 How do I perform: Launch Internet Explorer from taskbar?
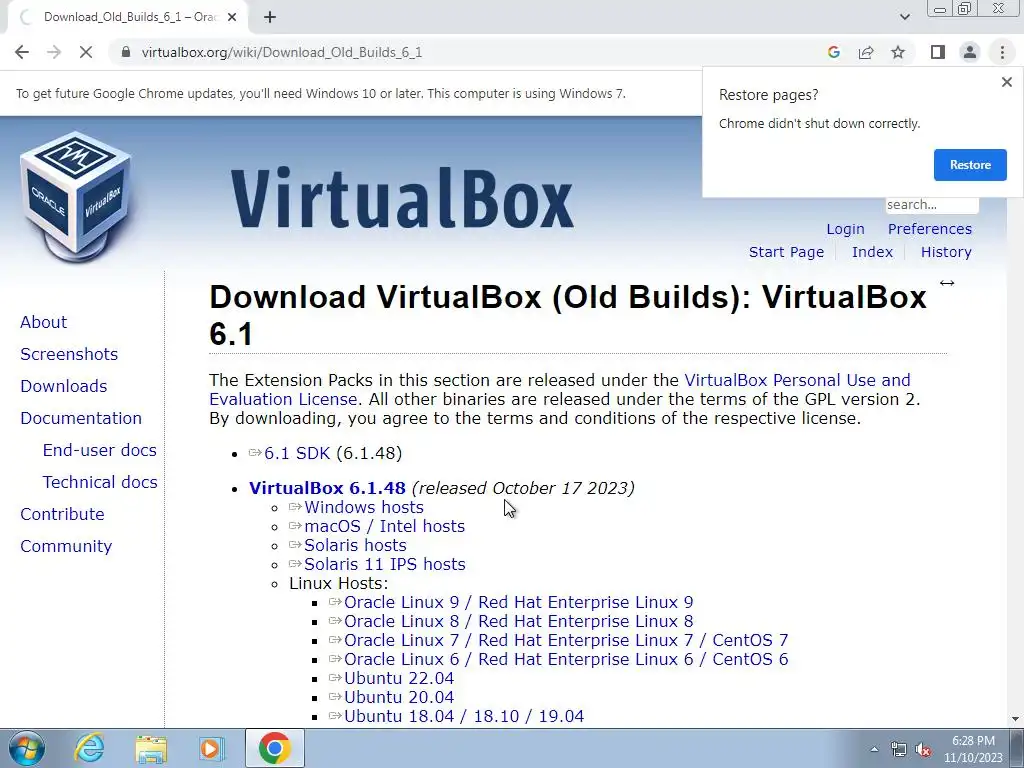[89, 748]
